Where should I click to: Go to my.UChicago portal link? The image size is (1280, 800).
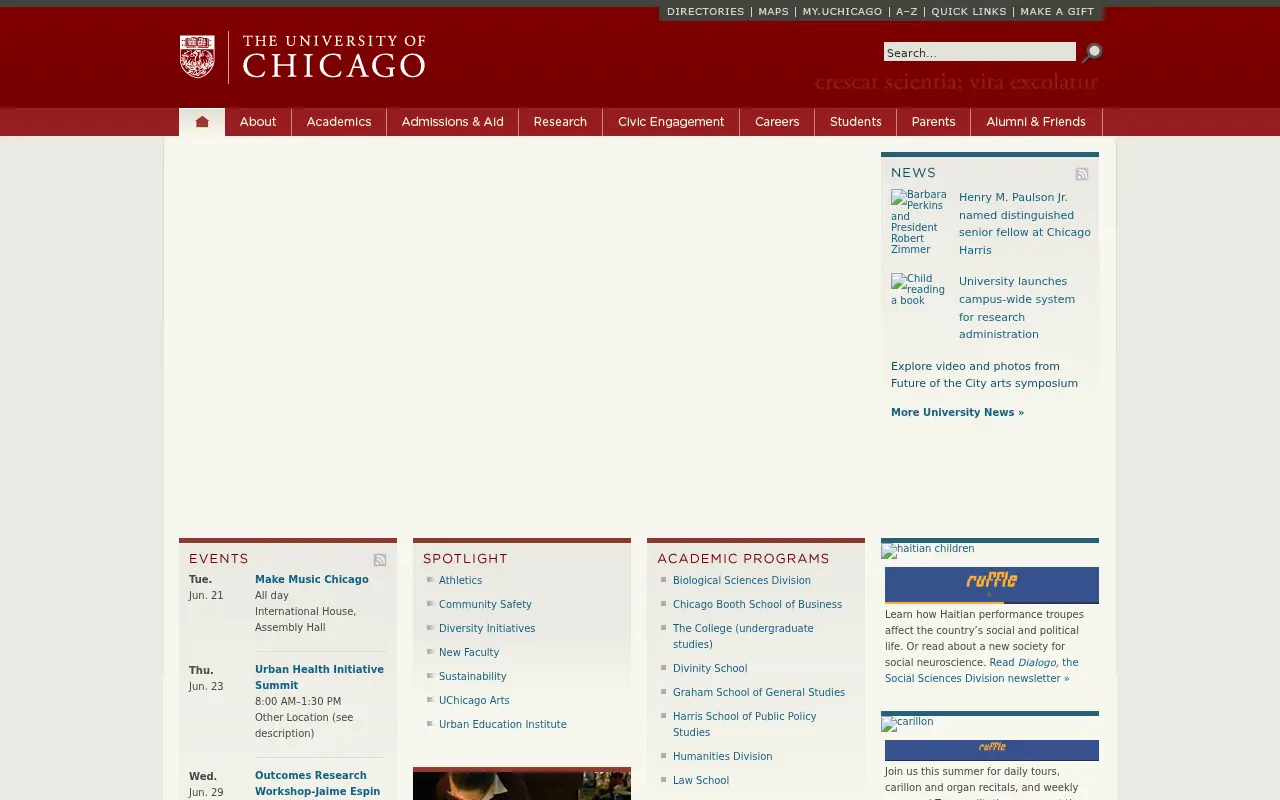tap(842, 12)
